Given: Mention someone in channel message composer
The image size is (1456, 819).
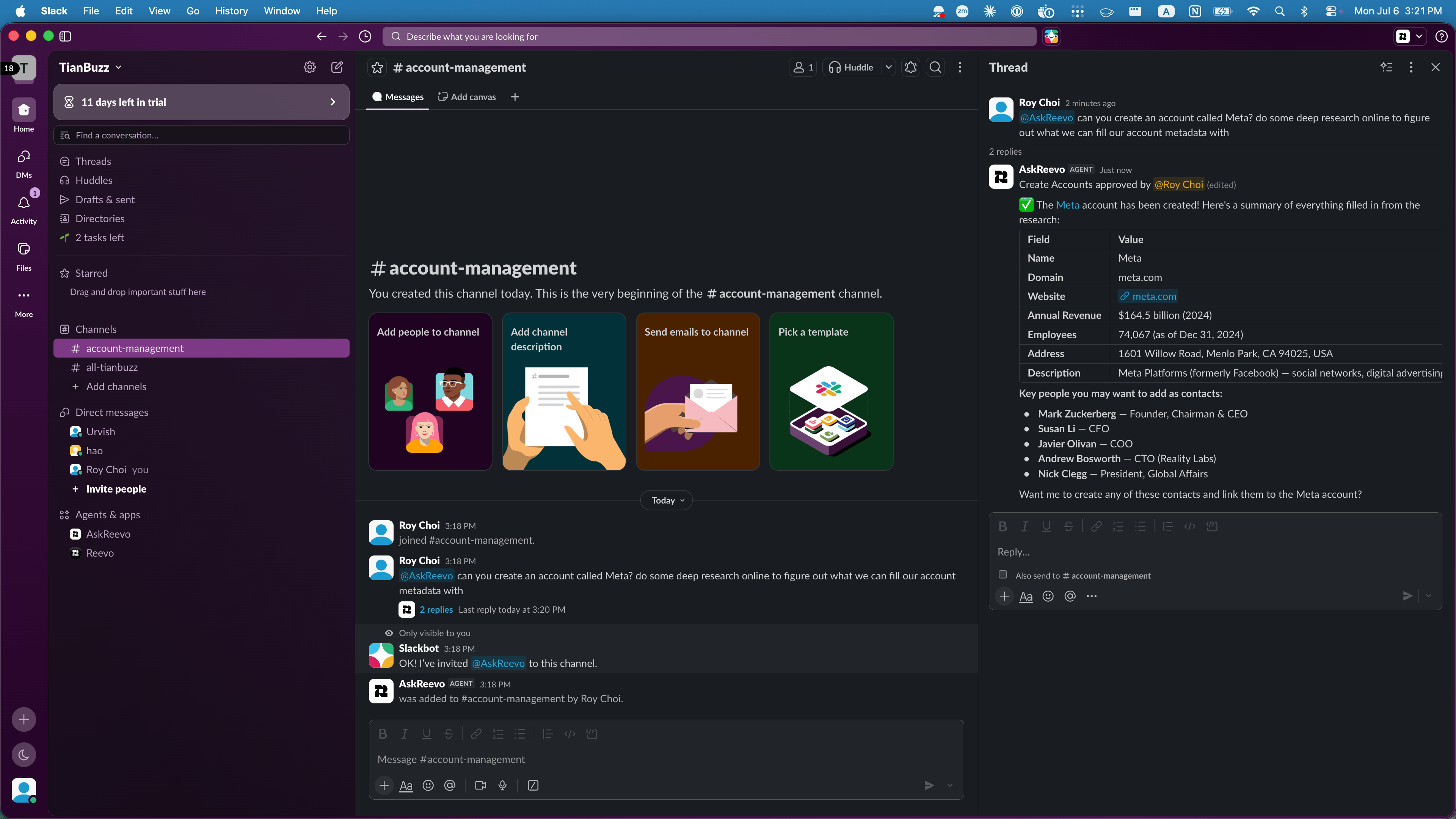Looking at the screenshot, I should click(x=450, y=785).
